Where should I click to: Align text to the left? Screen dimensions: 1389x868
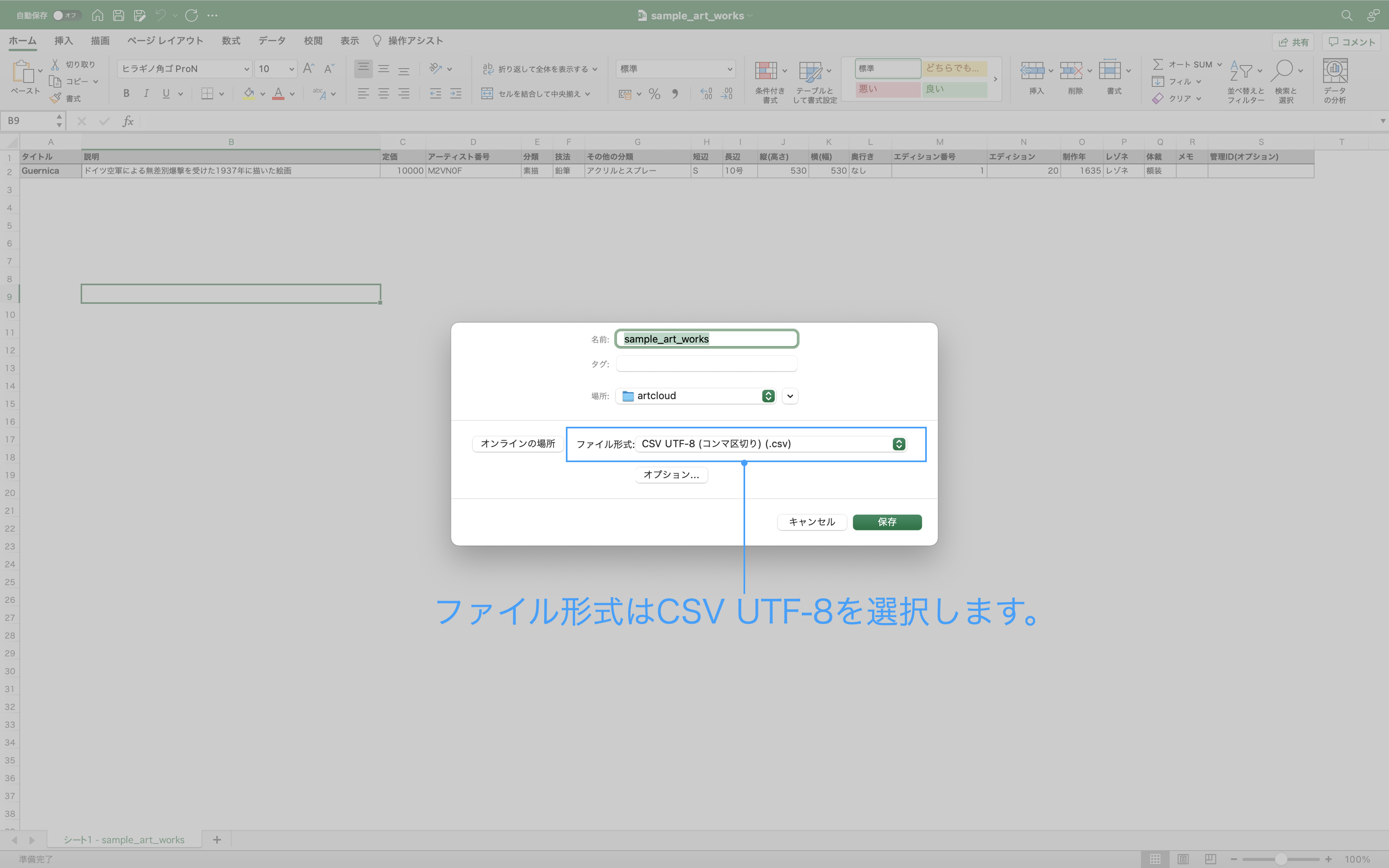363,93
